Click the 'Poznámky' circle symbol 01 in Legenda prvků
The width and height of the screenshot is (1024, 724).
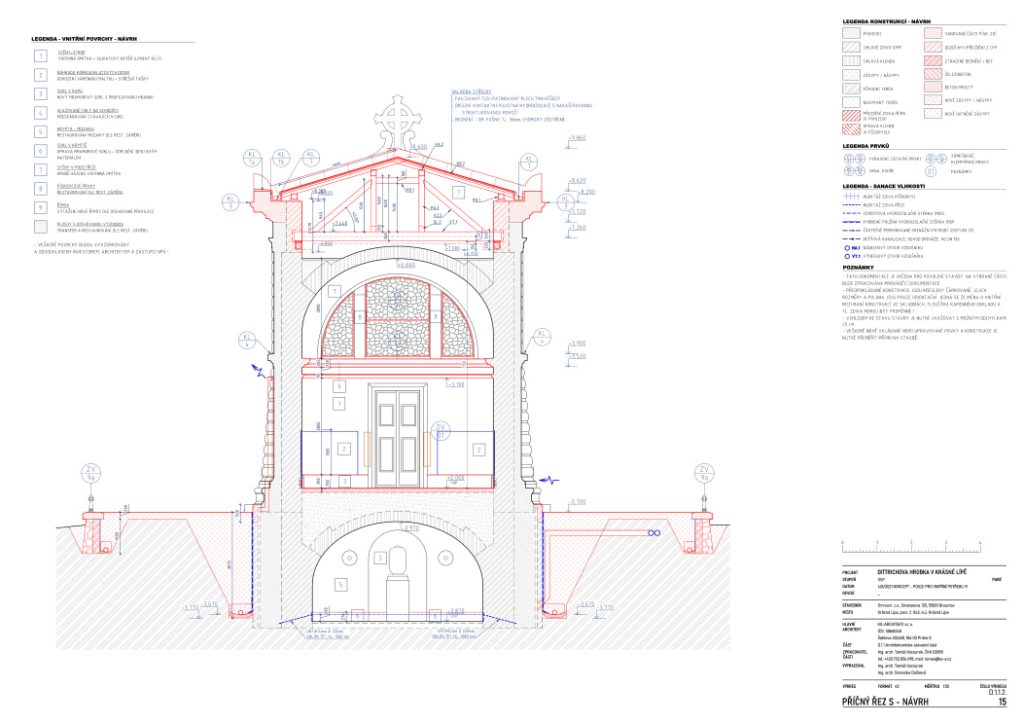pos(931,171)
